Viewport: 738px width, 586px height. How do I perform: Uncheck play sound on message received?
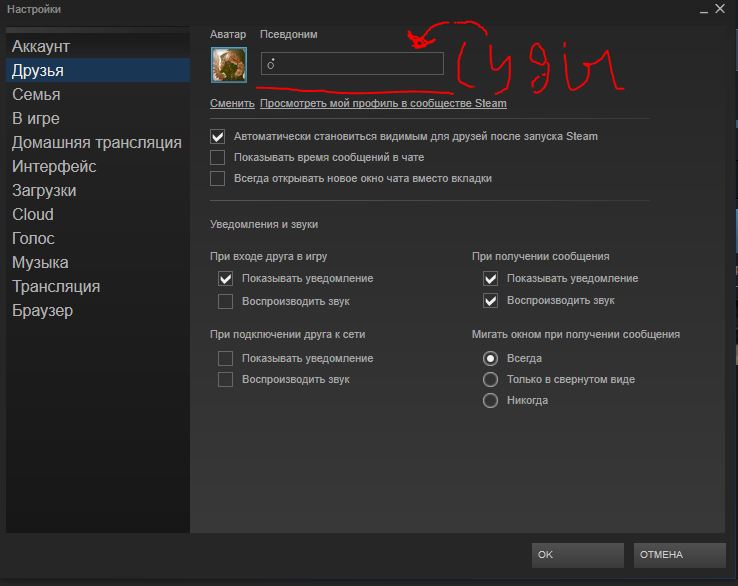pyautogui.click(x=490, y=301)
